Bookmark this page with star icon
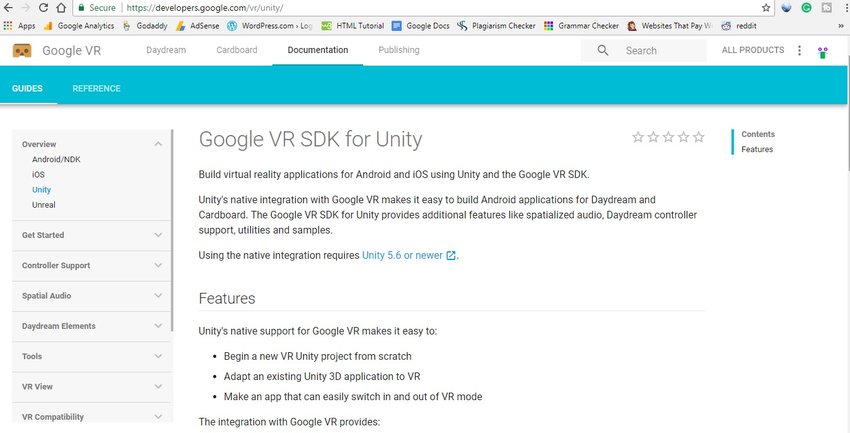Image resolution: width=850 pixels, height=433 pixels. (766, 8)
